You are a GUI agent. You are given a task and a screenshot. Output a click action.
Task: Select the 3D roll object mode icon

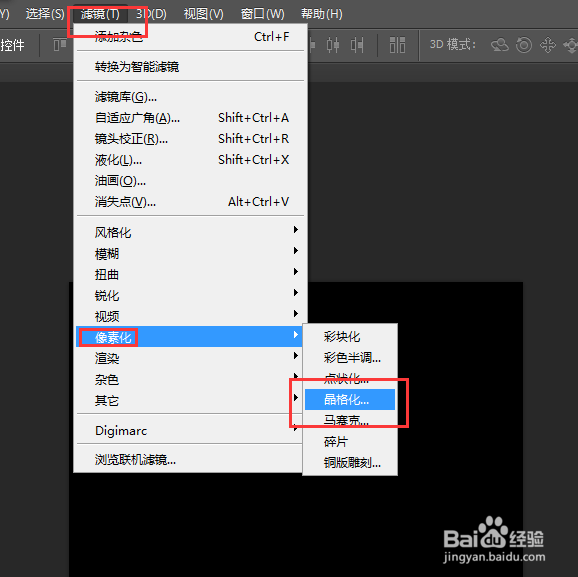coord(524,45)
